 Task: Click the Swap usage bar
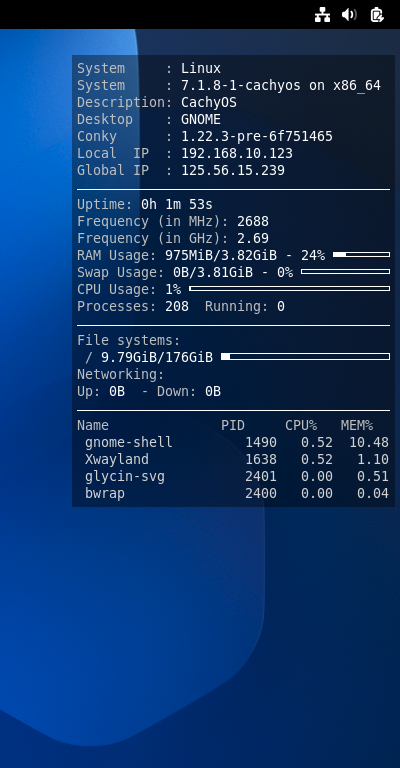pos(346,272)
